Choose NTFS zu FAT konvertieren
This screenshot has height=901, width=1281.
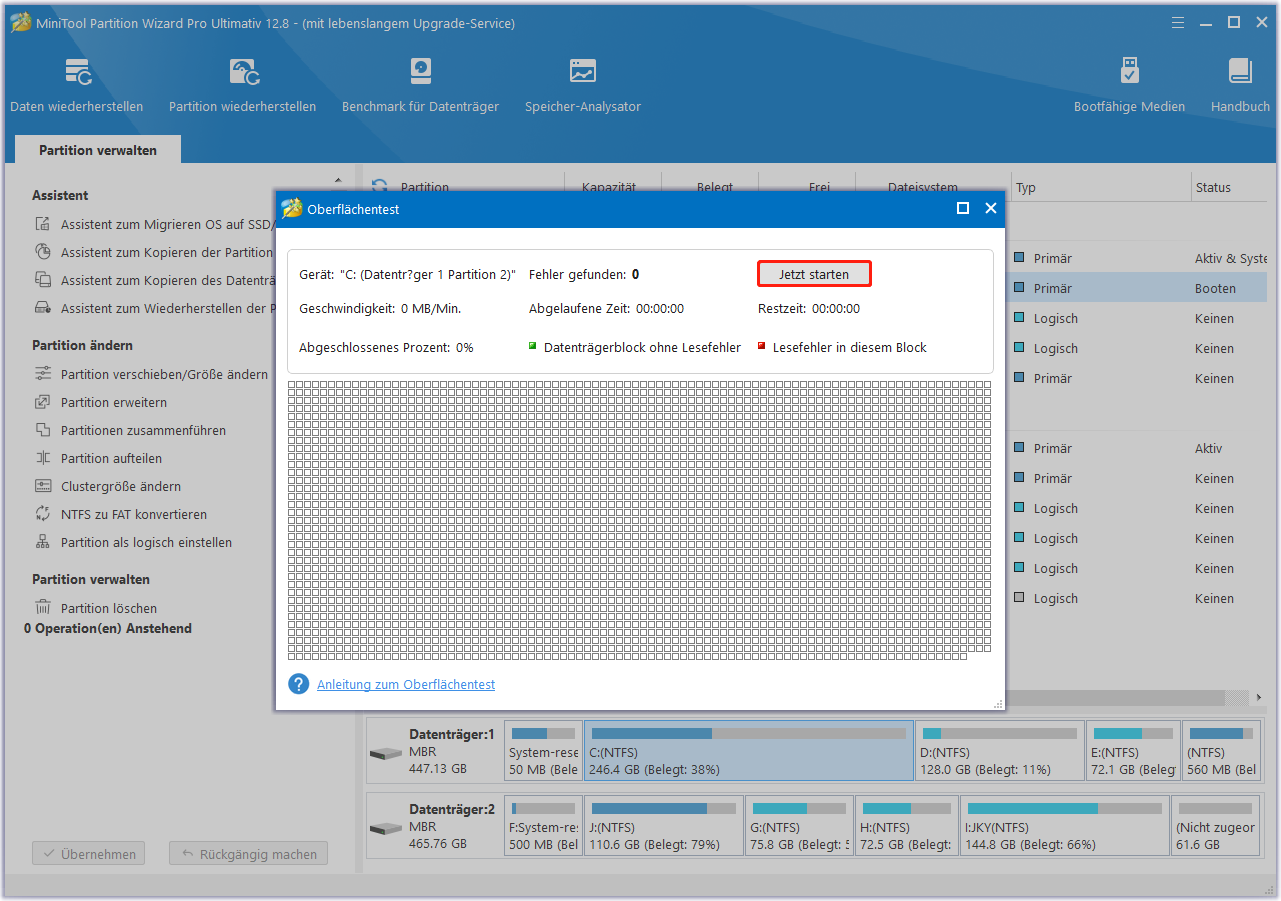tap(121, 514)
